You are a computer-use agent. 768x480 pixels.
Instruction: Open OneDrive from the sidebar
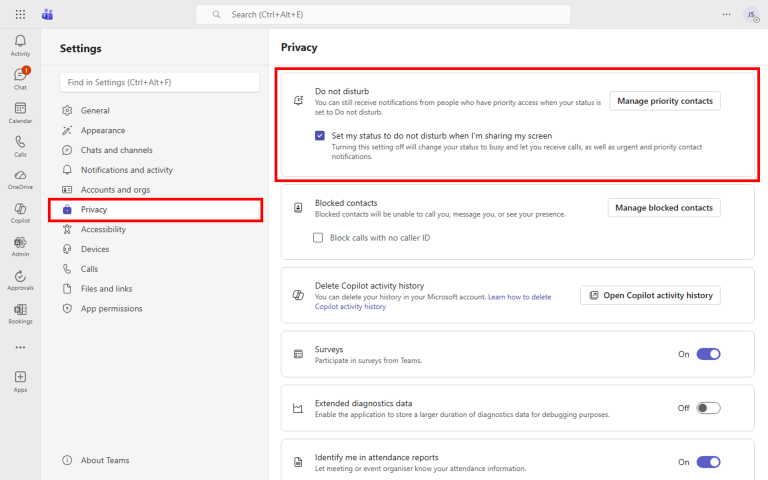tap(20, 179)
